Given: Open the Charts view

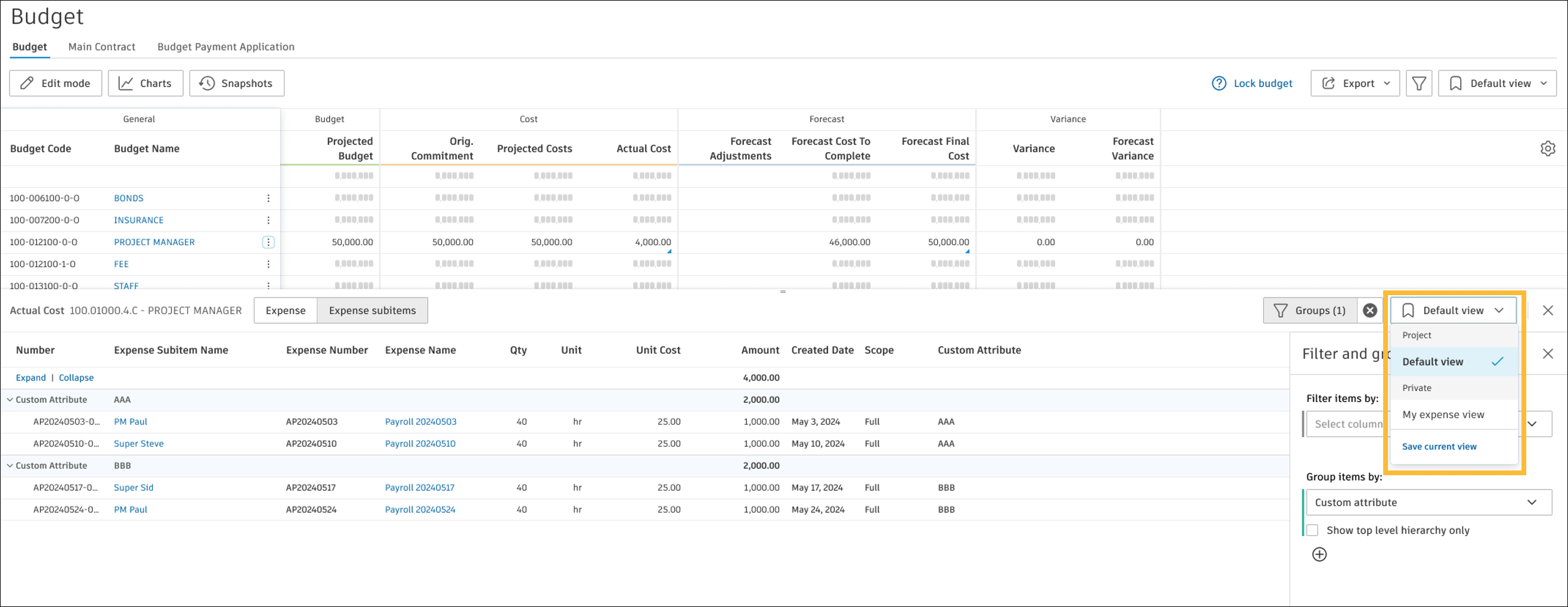Looking at the screenshot, I should tap(145, 83).
